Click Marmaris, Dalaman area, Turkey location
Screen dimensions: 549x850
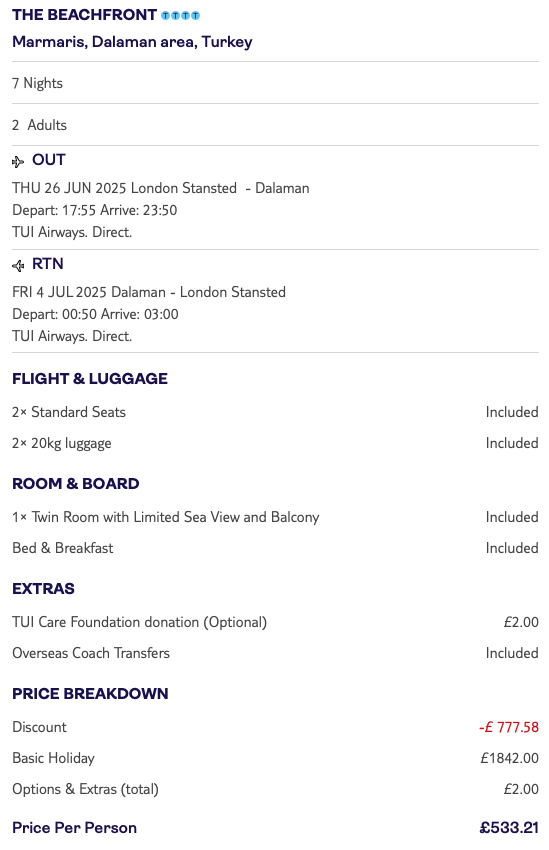[x=132, y=42]
